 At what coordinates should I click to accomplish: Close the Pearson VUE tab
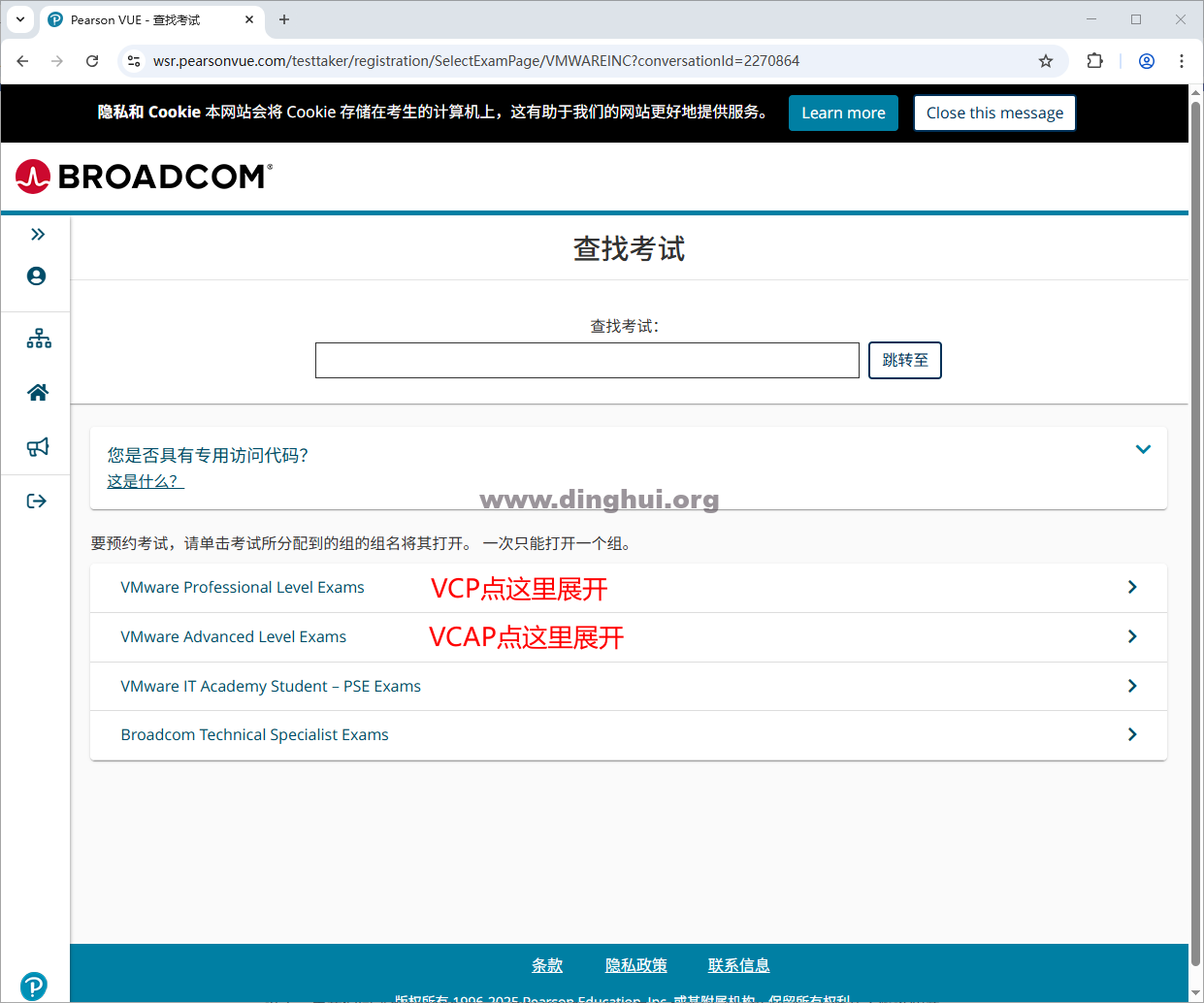[x=249, y=19]
